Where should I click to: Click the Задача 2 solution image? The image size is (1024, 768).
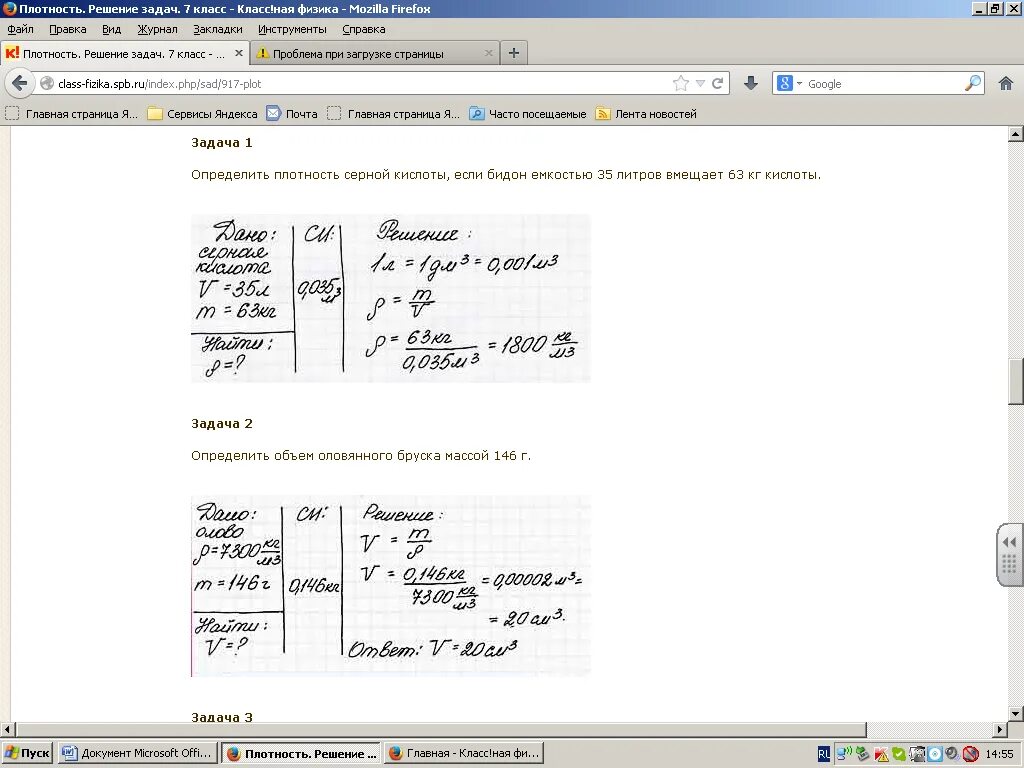(x=391, y=586)
